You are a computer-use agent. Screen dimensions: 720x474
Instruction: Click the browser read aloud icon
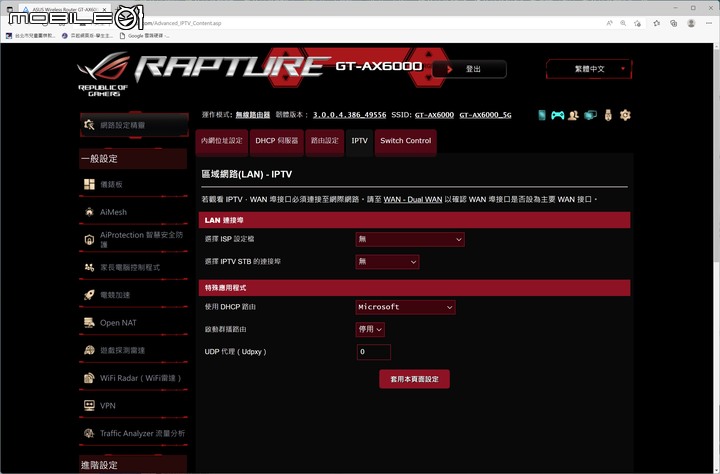click(x=609, y=23)
